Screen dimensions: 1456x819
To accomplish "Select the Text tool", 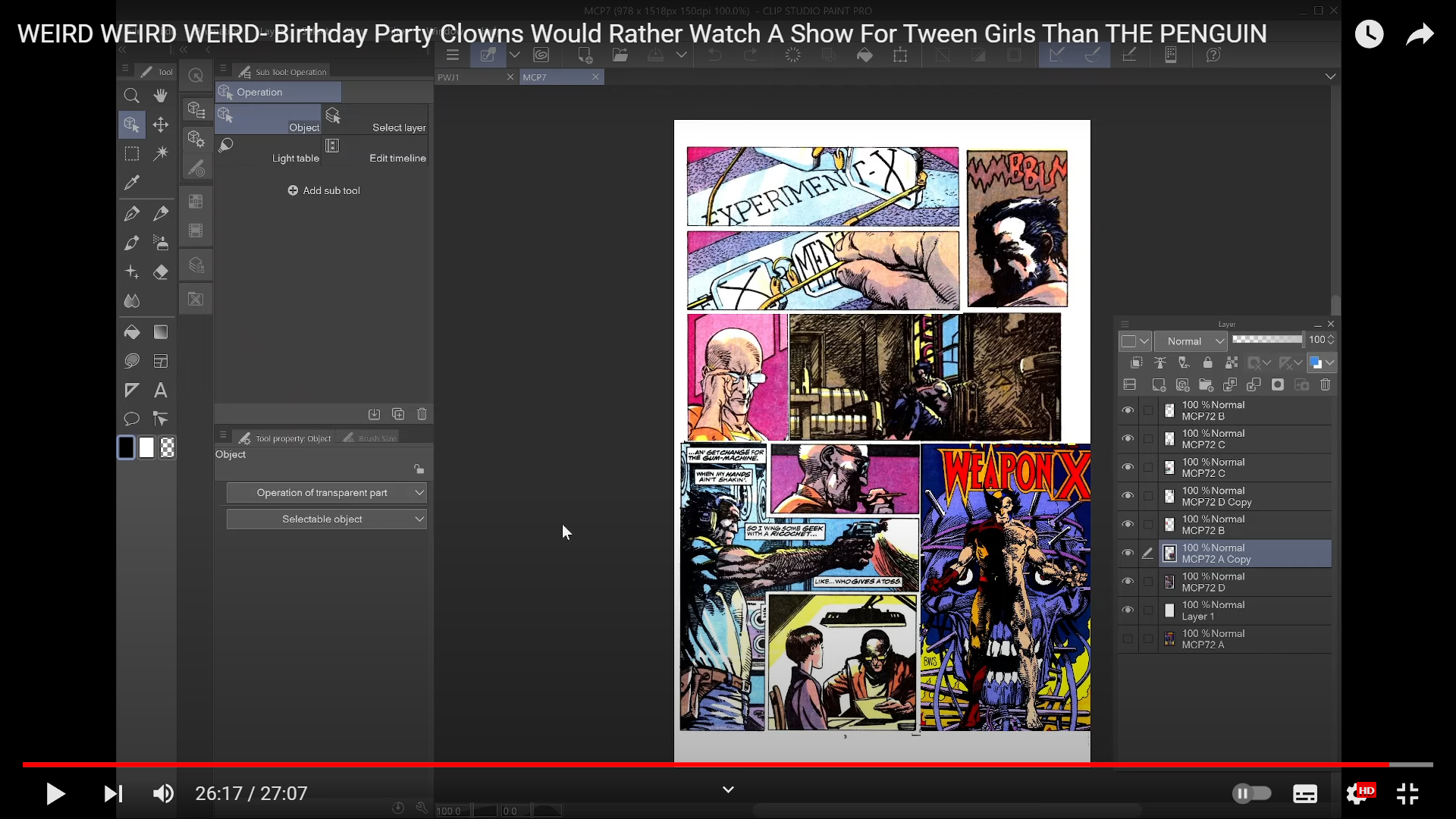I will coord(160,391).
